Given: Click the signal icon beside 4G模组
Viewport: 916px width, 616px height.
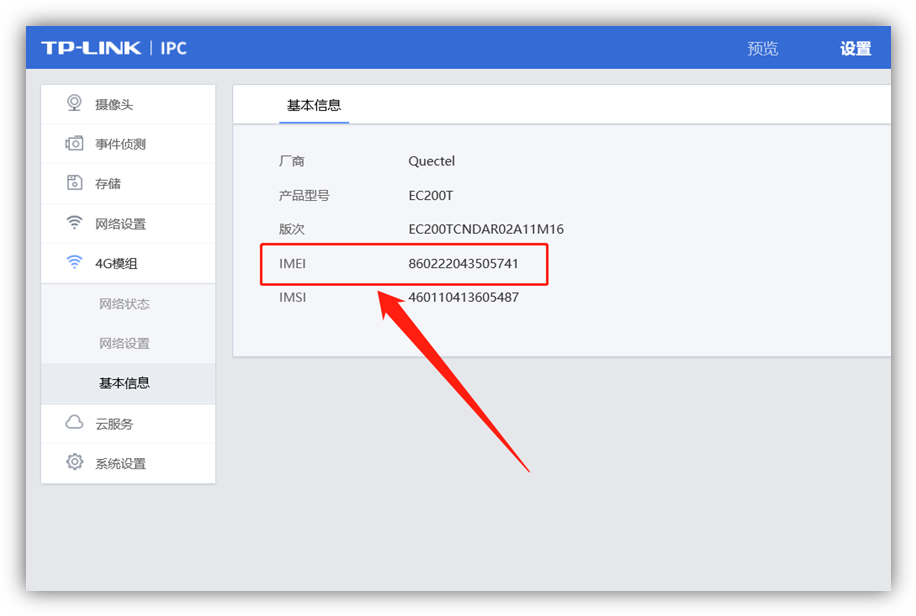Looking at the screenshot, I should [x=74, y=262].
